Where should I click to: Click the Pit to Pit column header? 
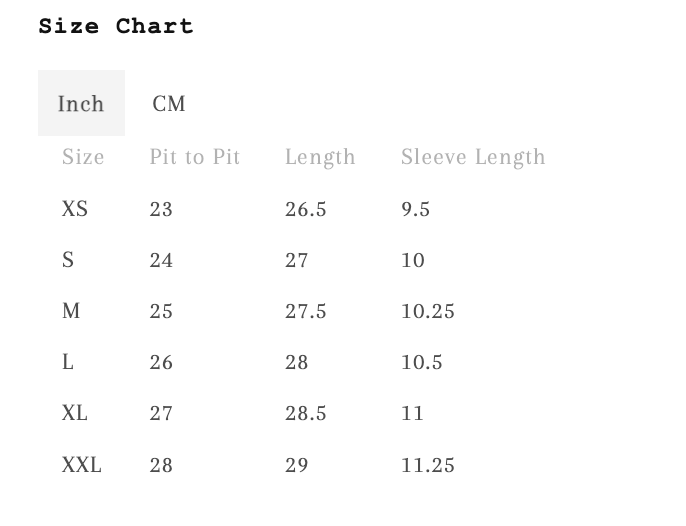pos(195,157)
